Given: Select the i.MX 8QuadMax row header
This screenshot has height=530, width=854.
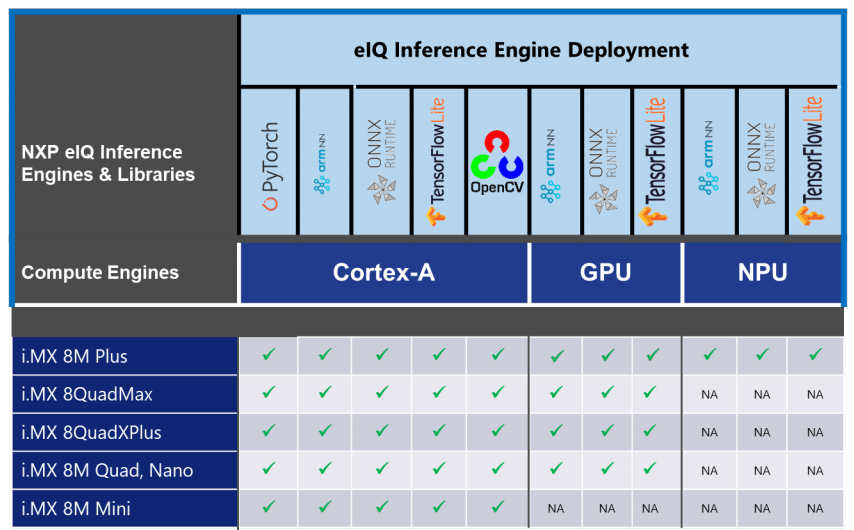Looking at the screenshot, I should click(125, 394).
